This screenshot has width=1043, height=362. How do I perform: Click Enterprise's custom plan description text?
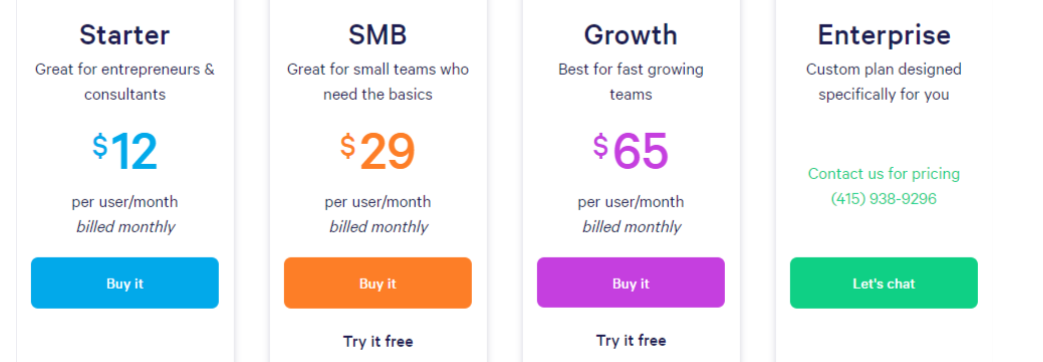pos(884,82)
